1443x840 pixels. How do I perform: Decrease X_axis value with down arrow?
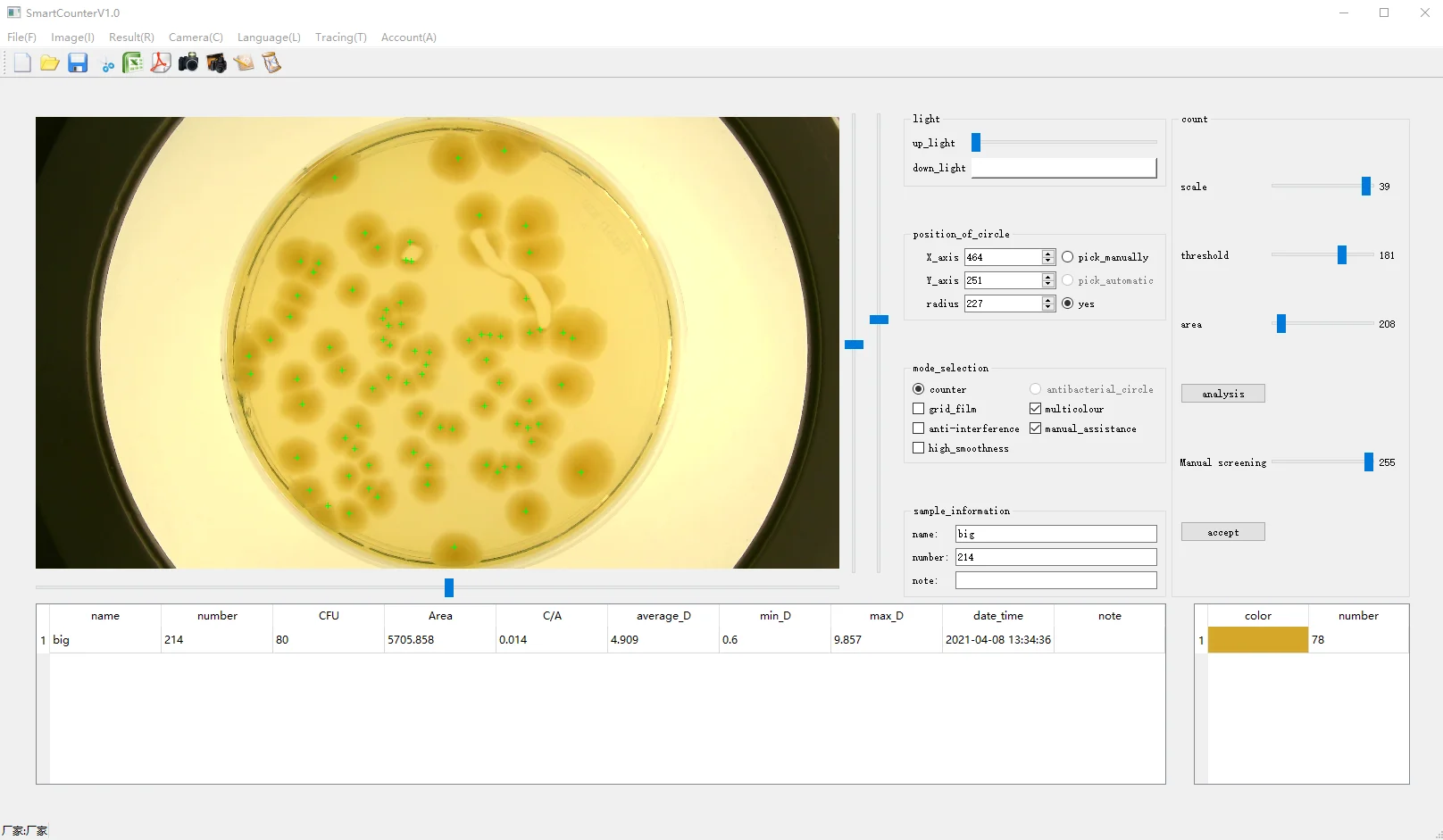tap(1048, 261)
